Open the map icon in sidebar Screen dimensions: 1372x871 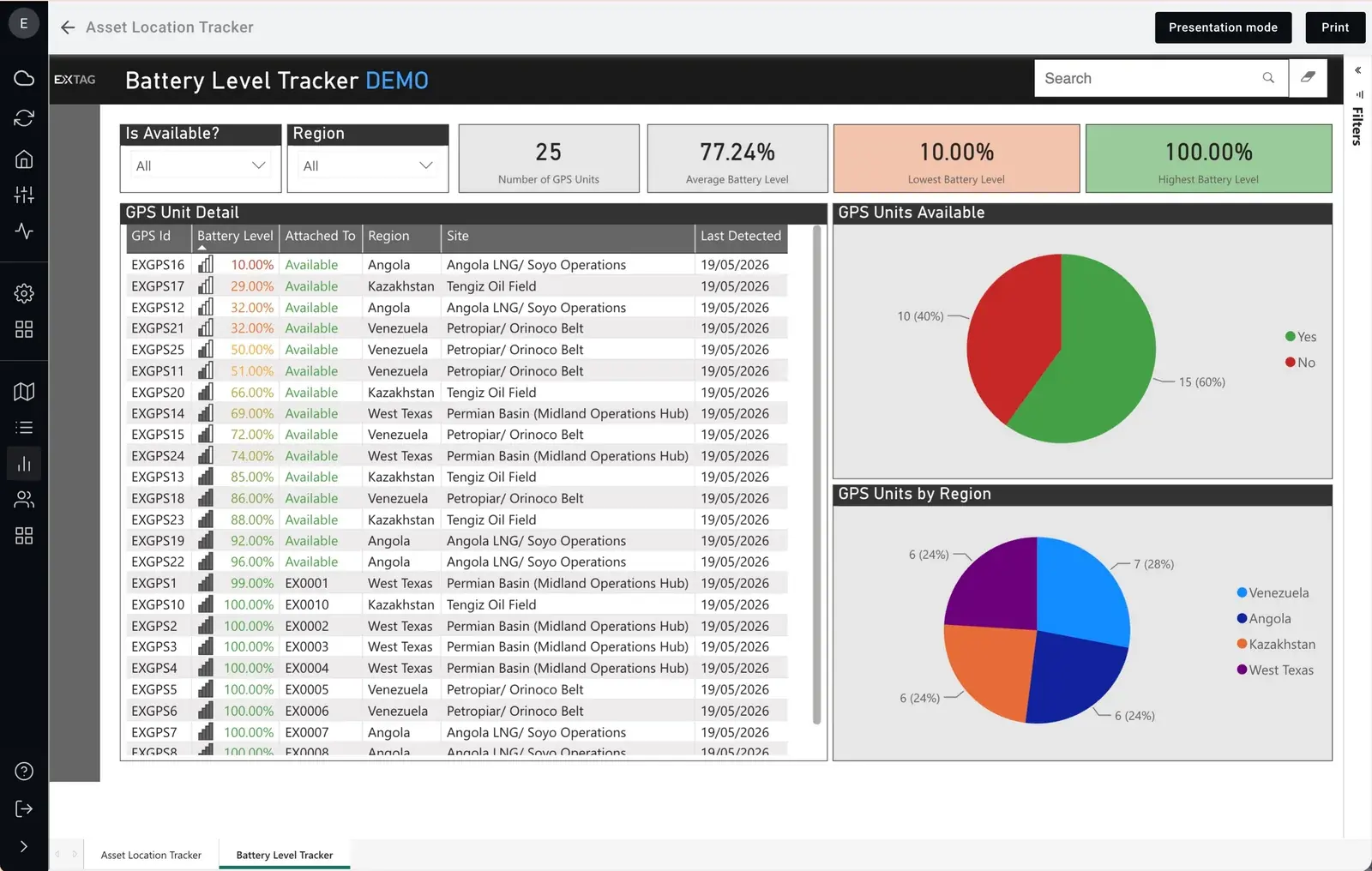click(x=24, y=392)
